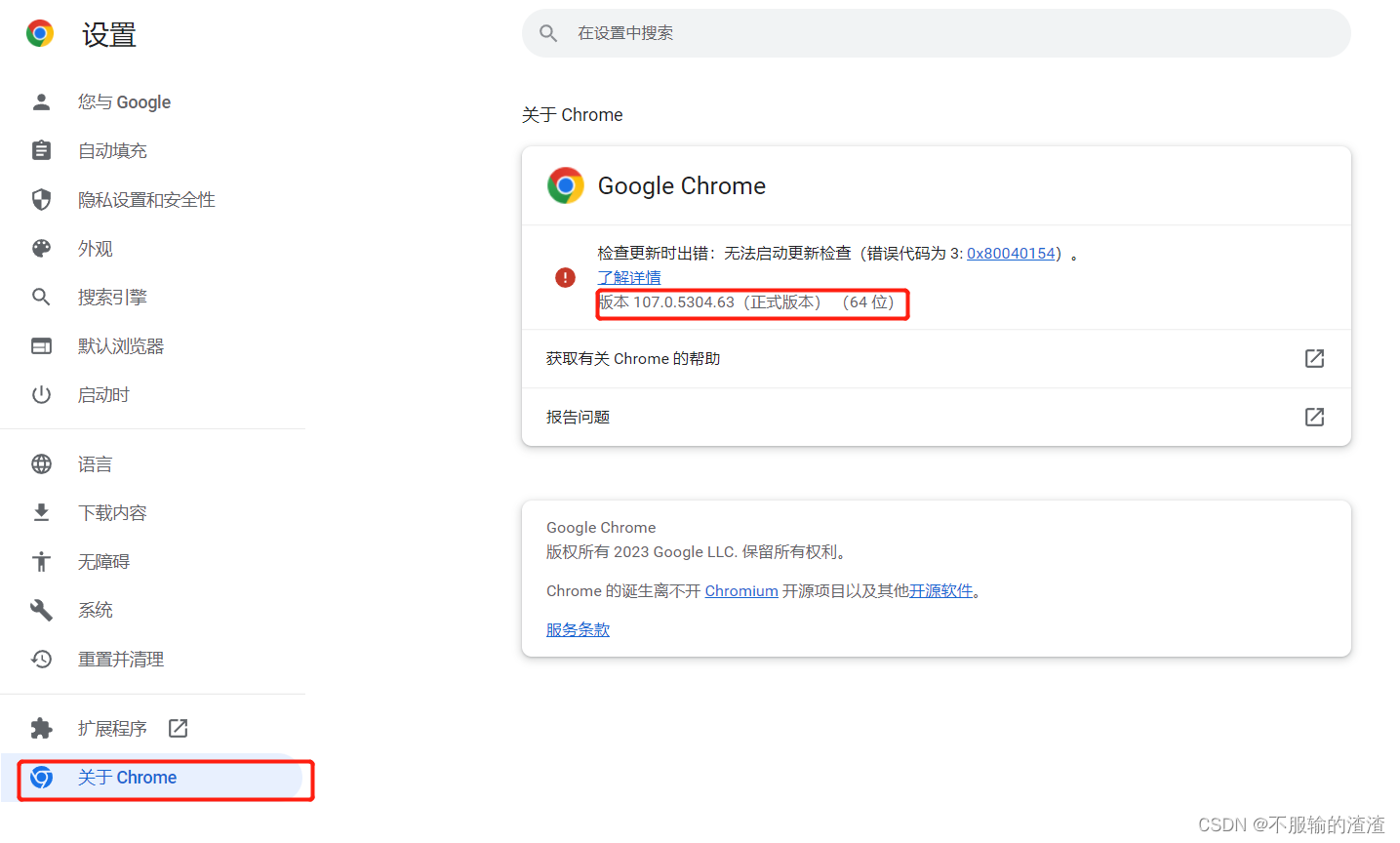Open 您与 Google settings section

pos(124,101)
